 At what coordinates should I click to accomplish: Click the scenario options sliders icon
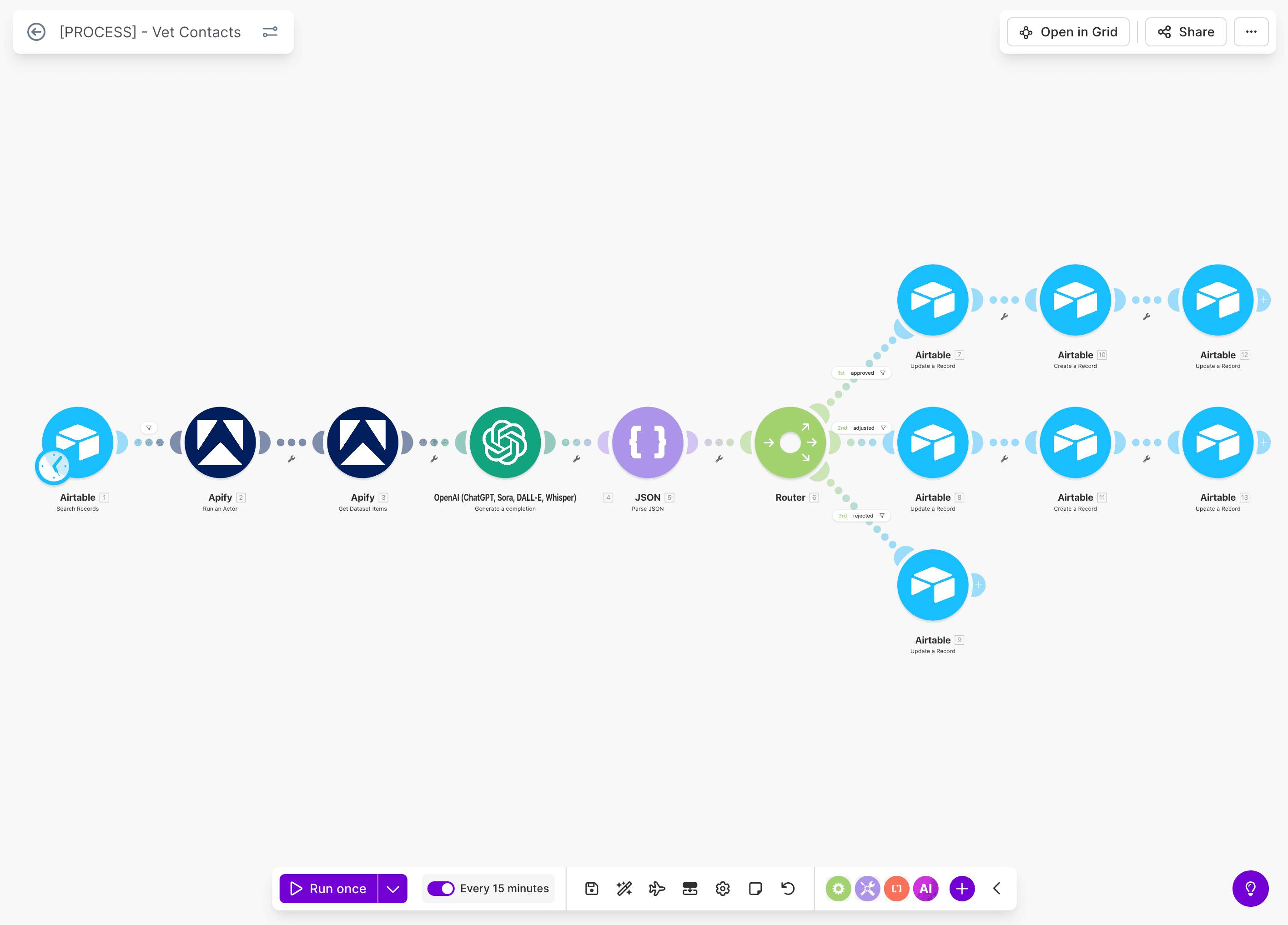270,32
